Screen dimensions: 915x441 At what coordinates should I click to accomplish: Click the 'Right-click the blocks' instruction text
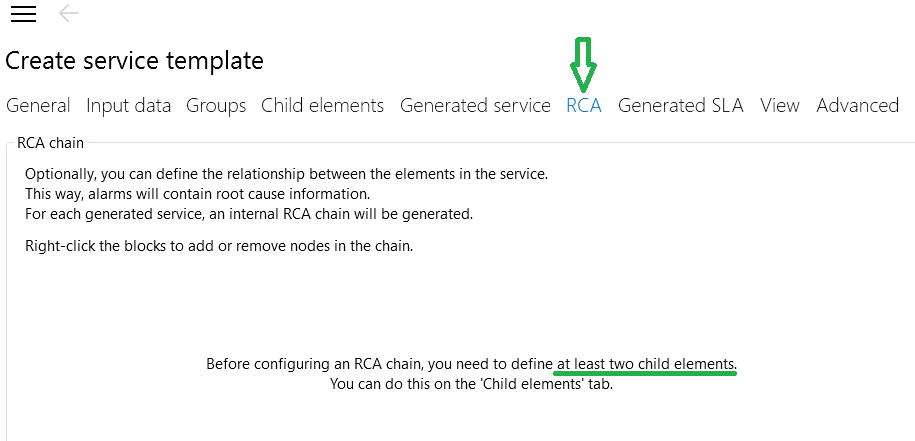233,245
